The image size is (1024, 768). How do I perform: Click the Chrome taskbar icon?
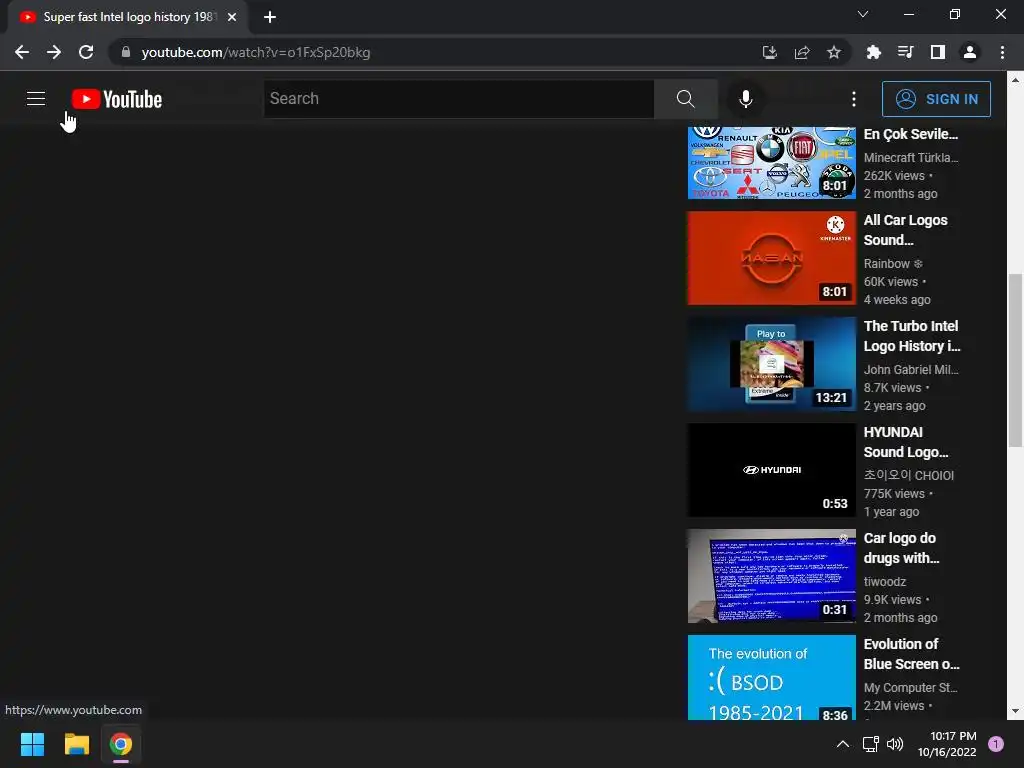coord(121,744)
